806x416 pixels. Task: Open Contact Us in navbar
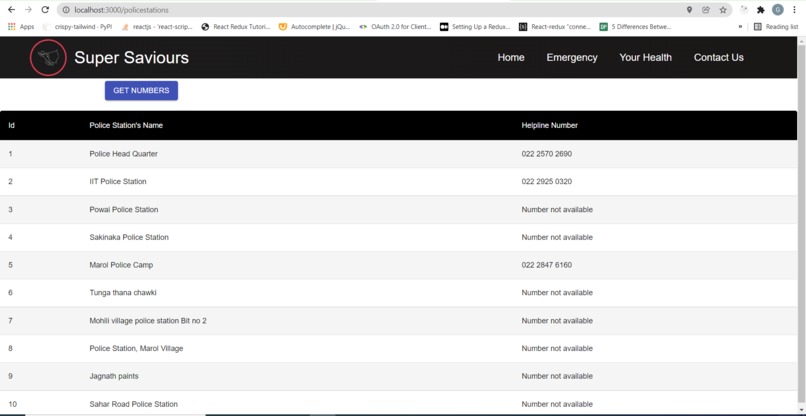pyautogui.click(x=719, y=58)
